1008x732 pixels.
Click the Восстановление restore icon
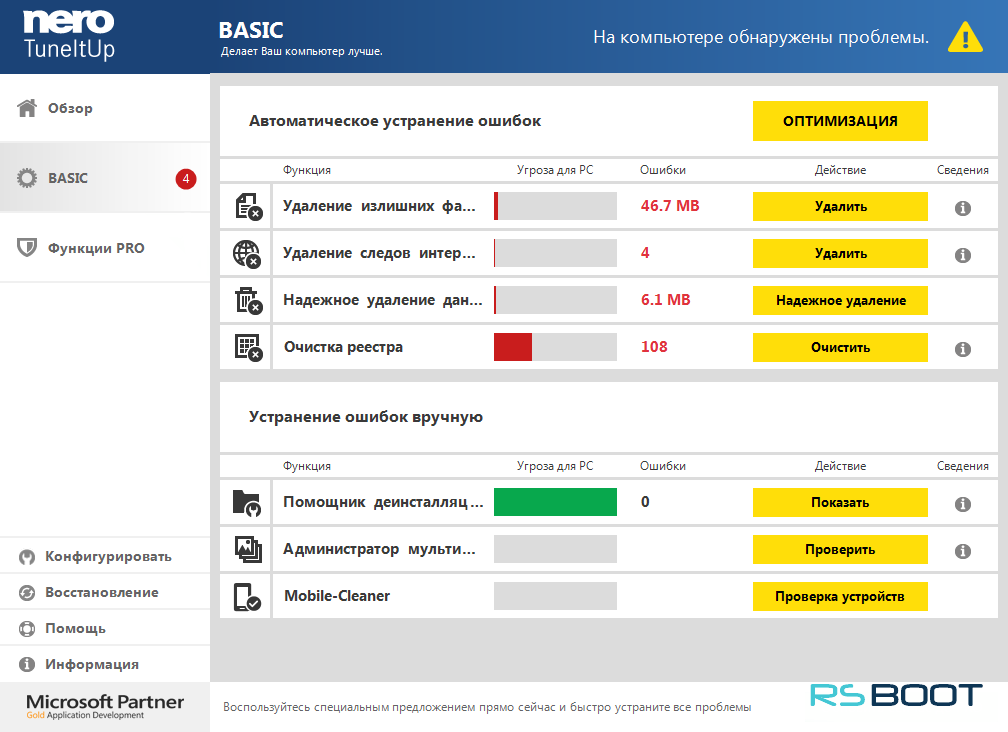click(x=27, y=593)
